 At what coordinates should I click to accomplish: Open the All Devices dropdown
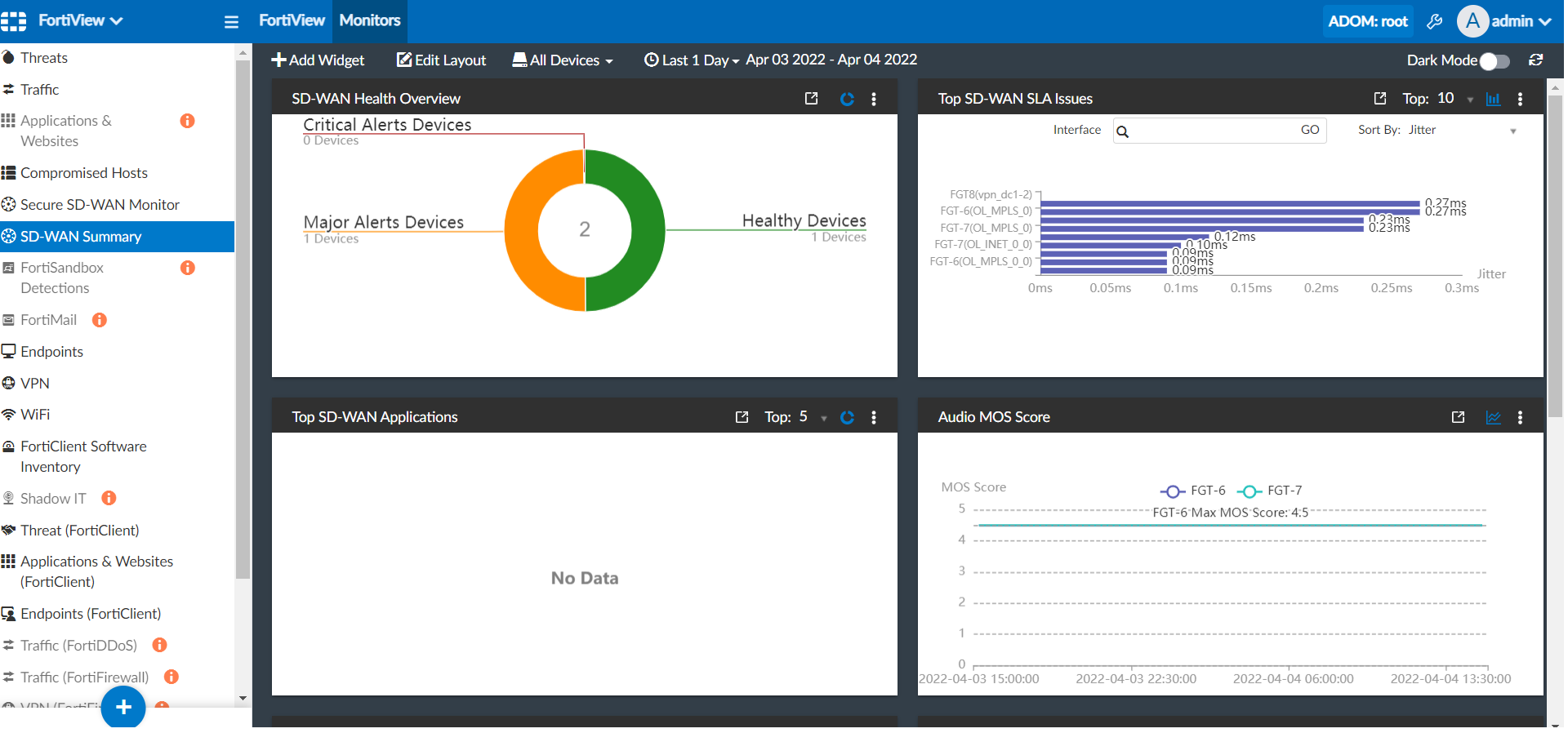(563, 60)
